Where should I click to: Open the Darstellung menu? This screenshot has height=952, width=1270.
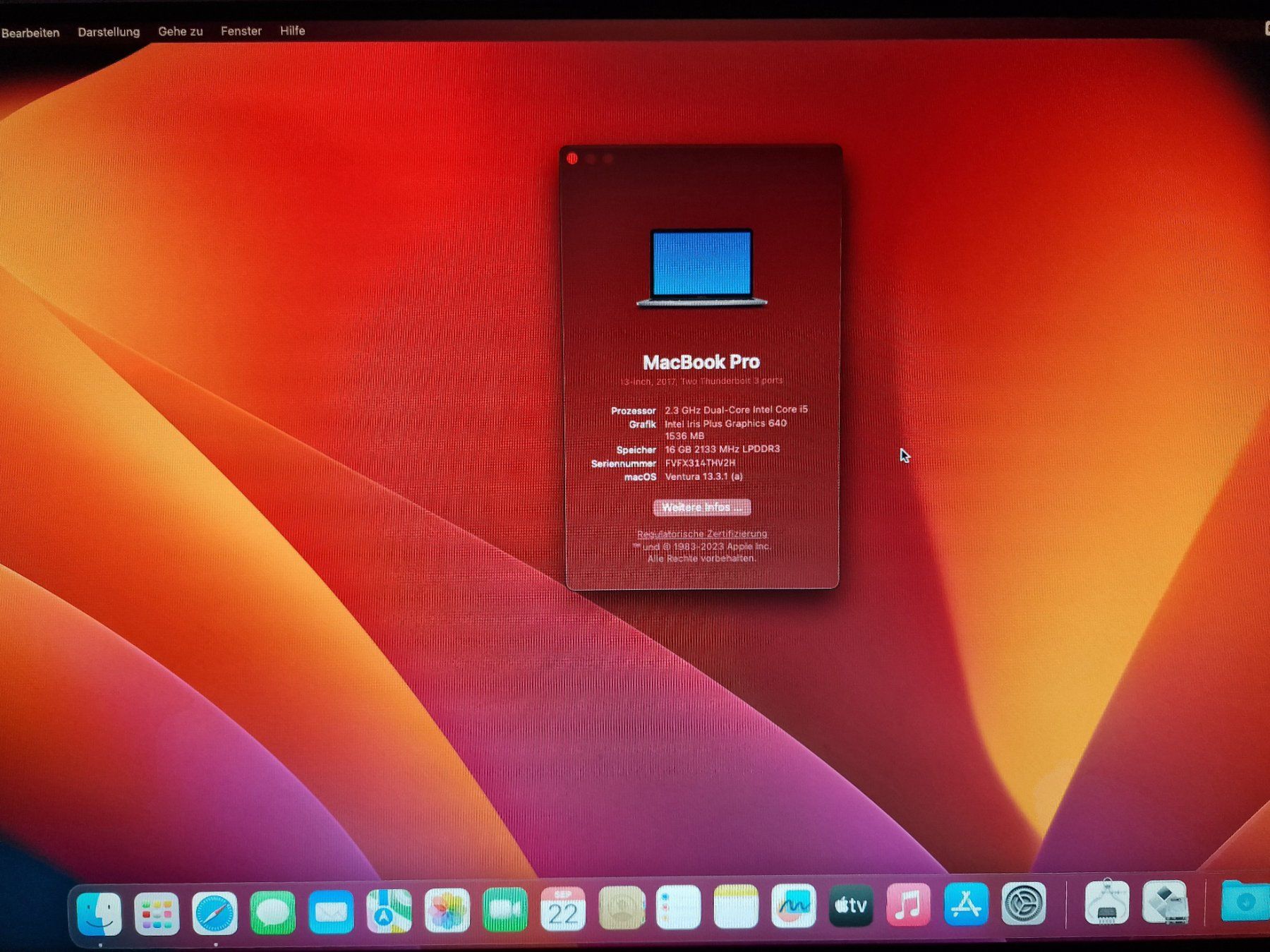[x=109, y=32]
